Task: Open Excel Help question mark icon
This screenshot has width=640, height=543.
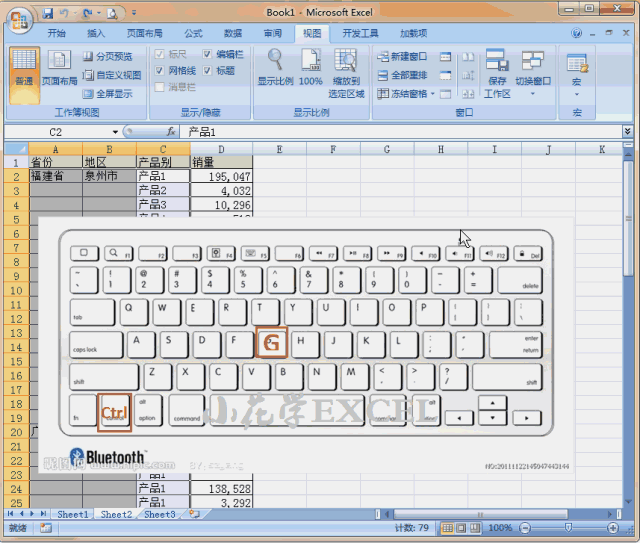Action: 576,33
